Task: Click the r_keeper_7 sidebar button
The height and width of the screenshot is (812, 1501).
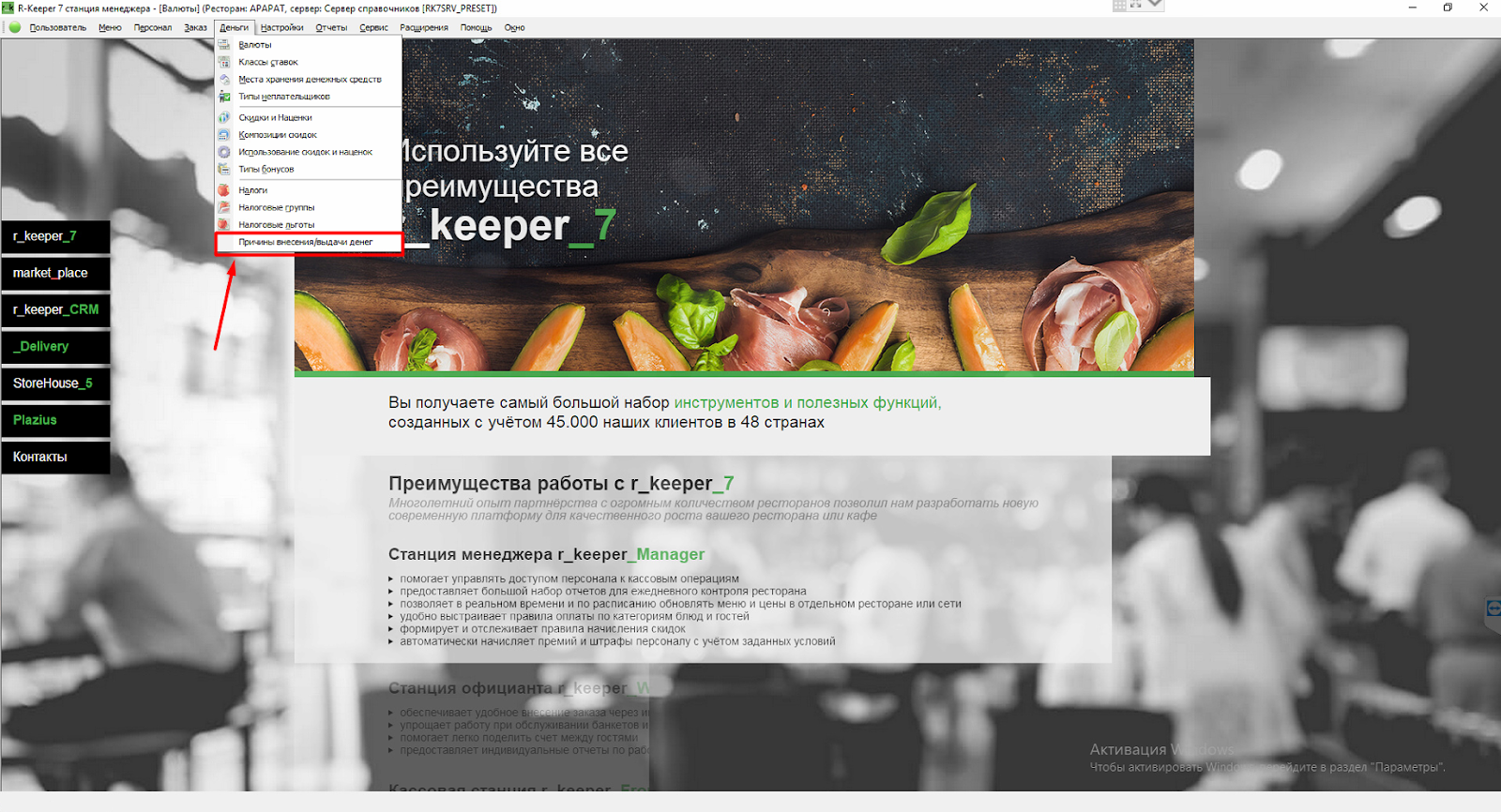Action: point(56,237)
